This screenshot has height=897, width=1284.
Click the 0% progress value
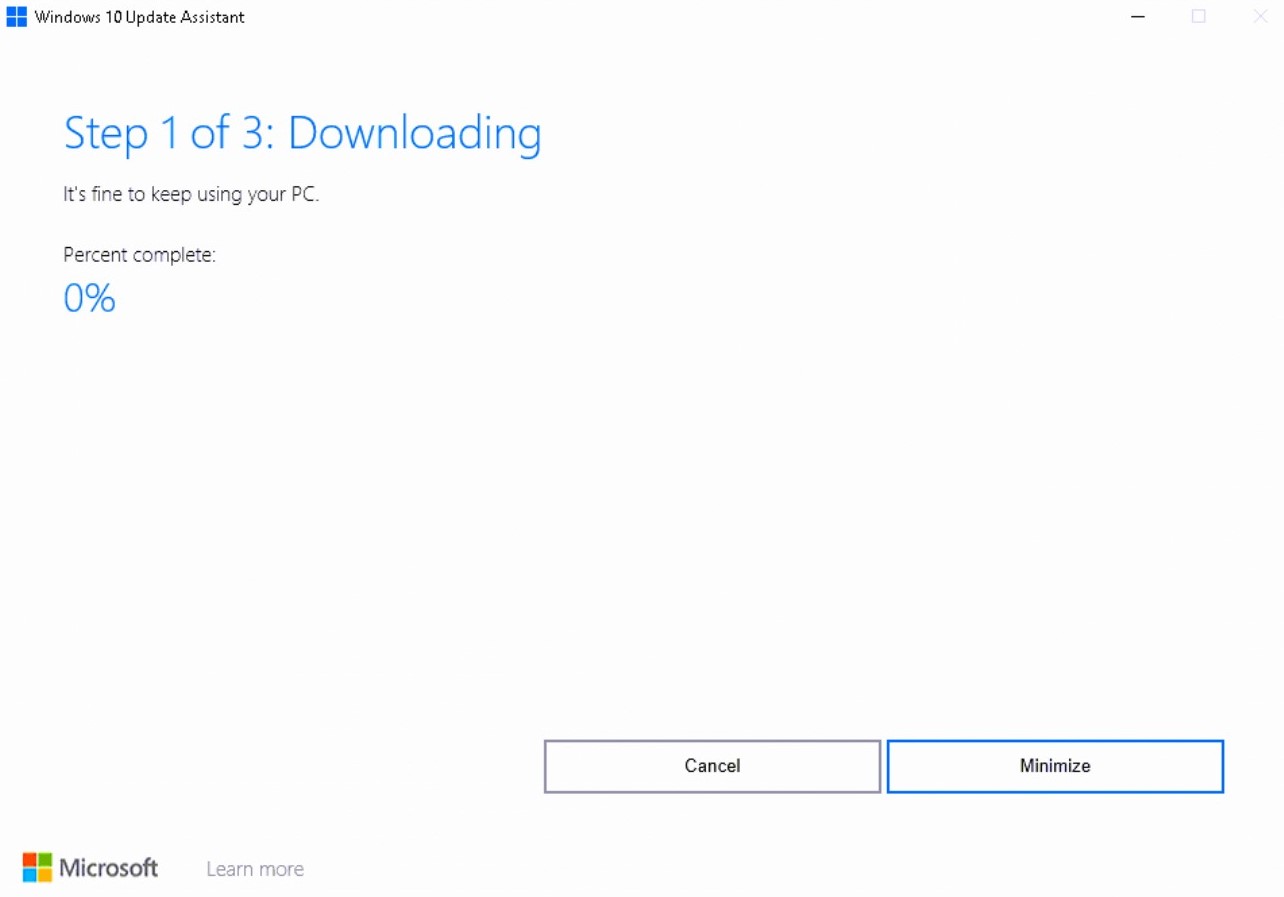click(x=90, y=298)
